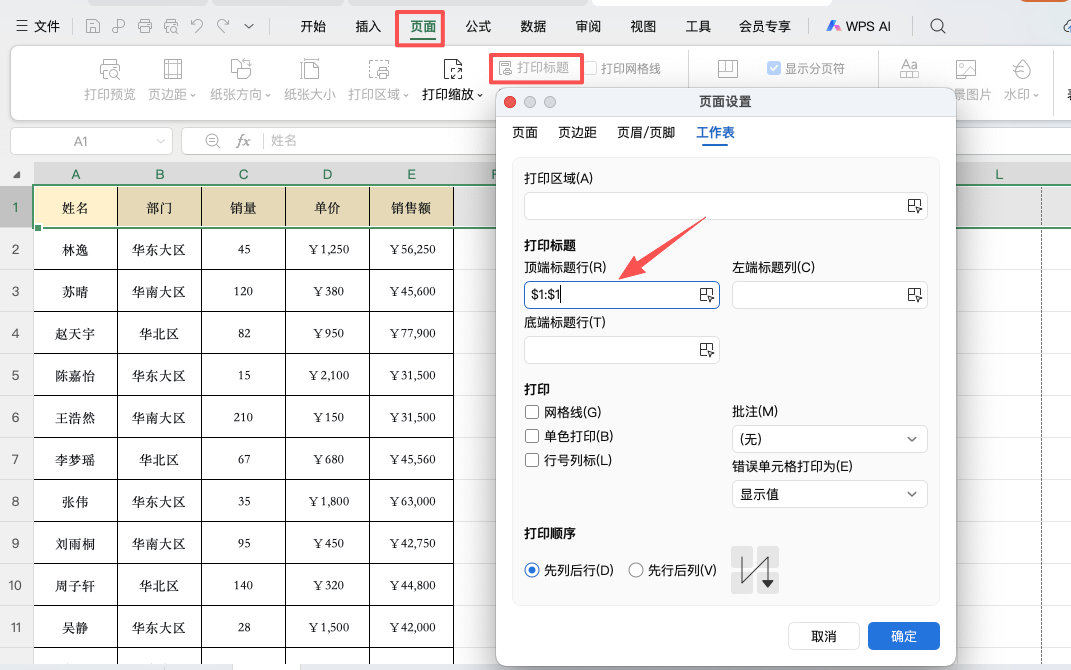Click the 打印标题 ribbon button
Image resolution: width=1071 pixels, height=670 pixels.
[535, 68]
